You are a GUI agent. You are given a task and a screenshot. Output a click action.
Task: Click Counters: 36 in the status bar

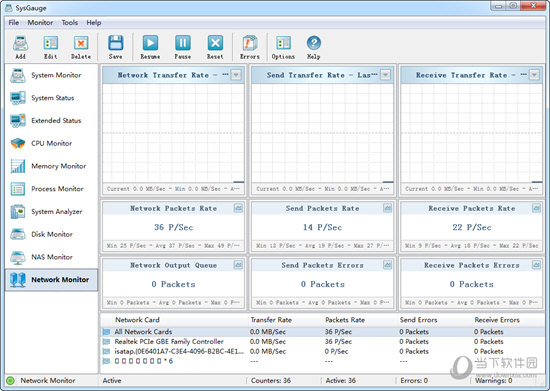click(x=271, y=380)
